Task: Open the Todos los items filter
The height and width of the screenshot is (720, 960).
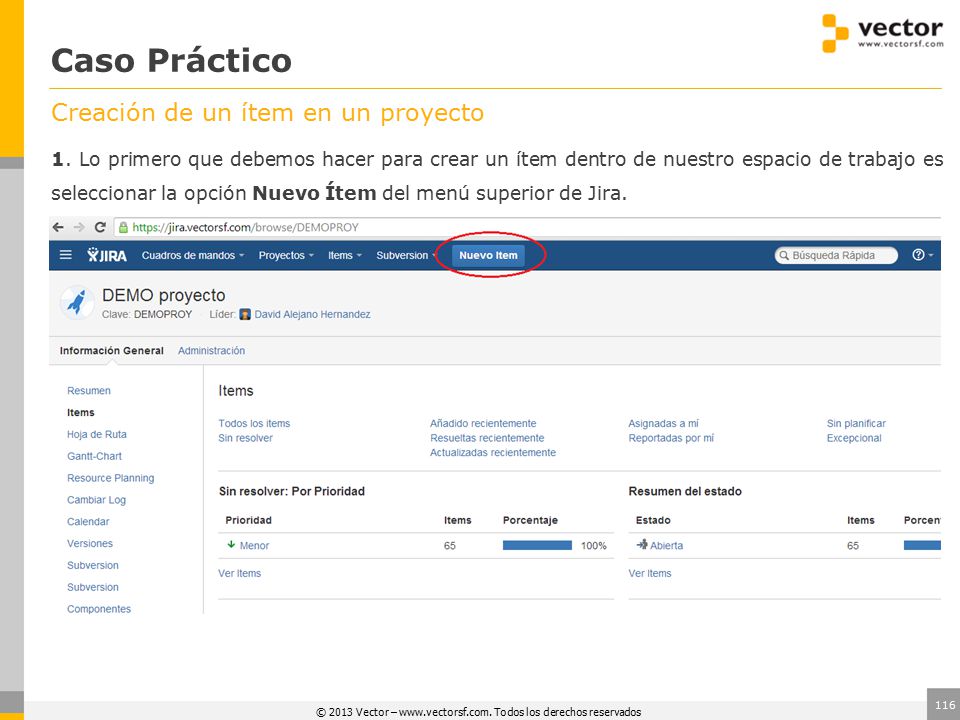Action: point(254,423)
